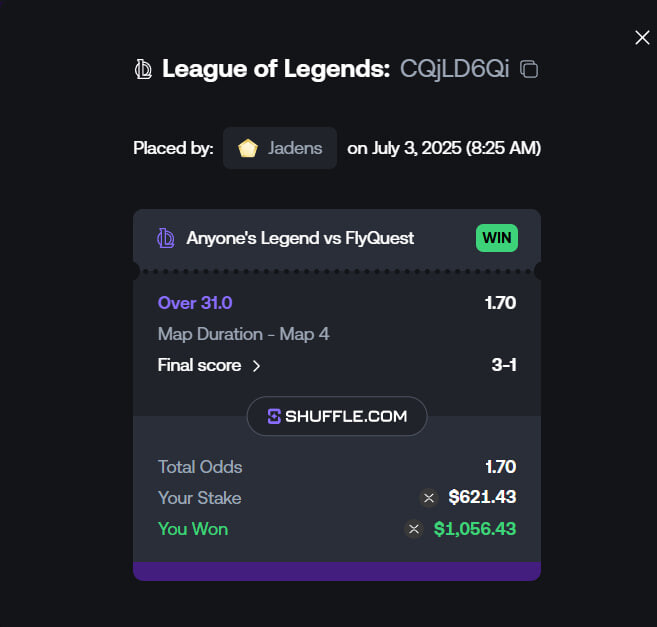Close the bet slip dialog
Viewport: 657px width, 627px height.
642,38
